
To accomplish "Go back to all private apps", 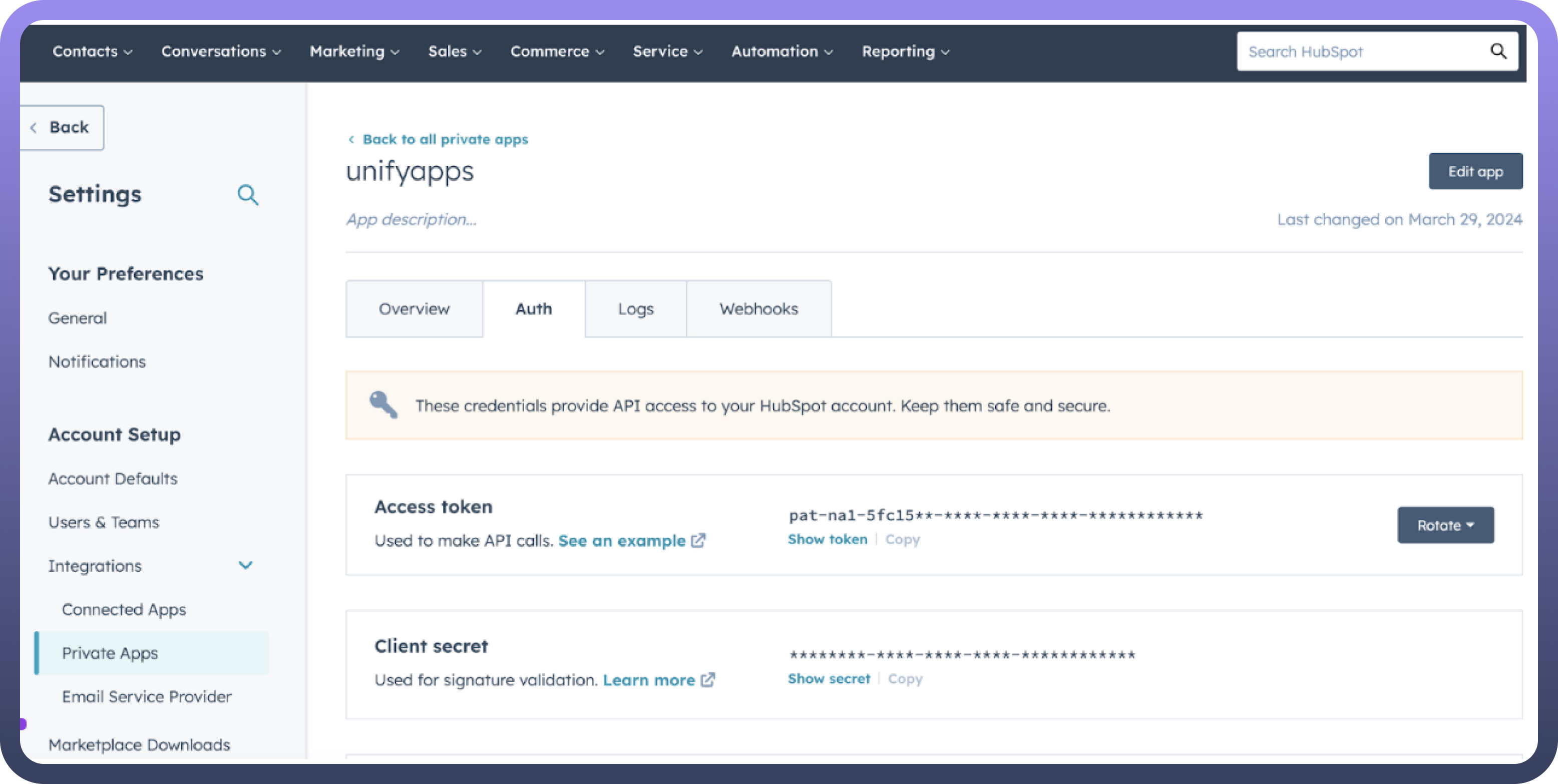I will tap(445, 140).
